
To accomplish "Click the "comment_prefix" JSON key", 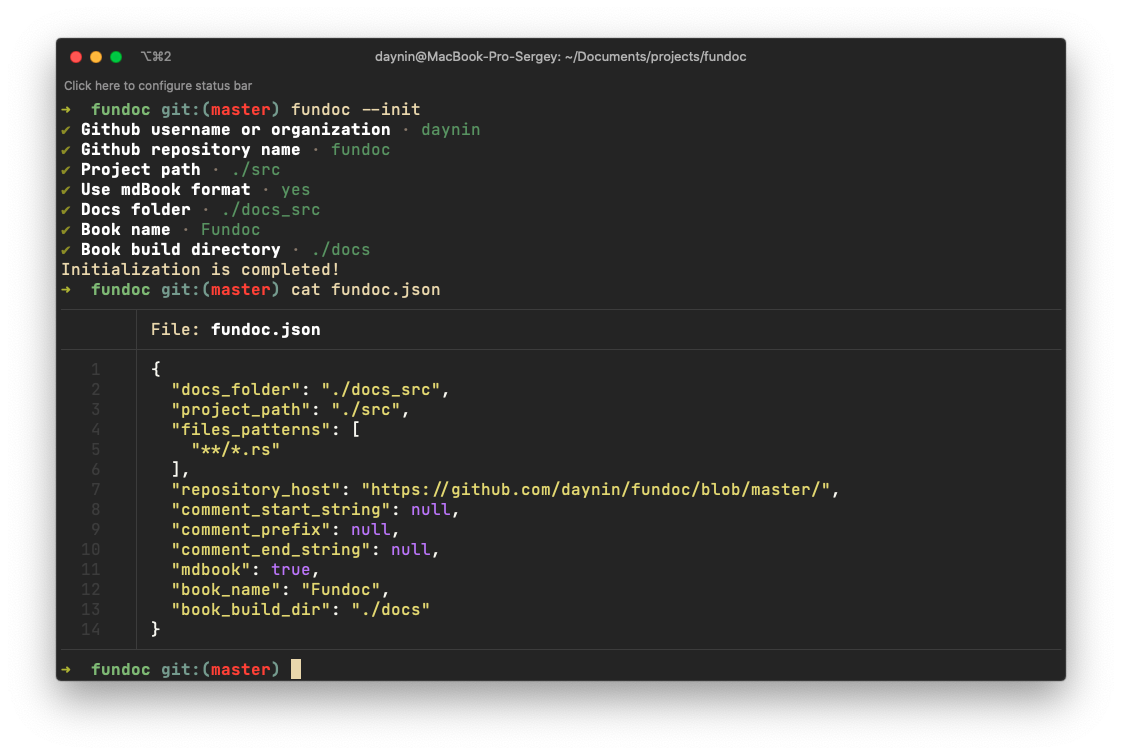I will 250,530.
